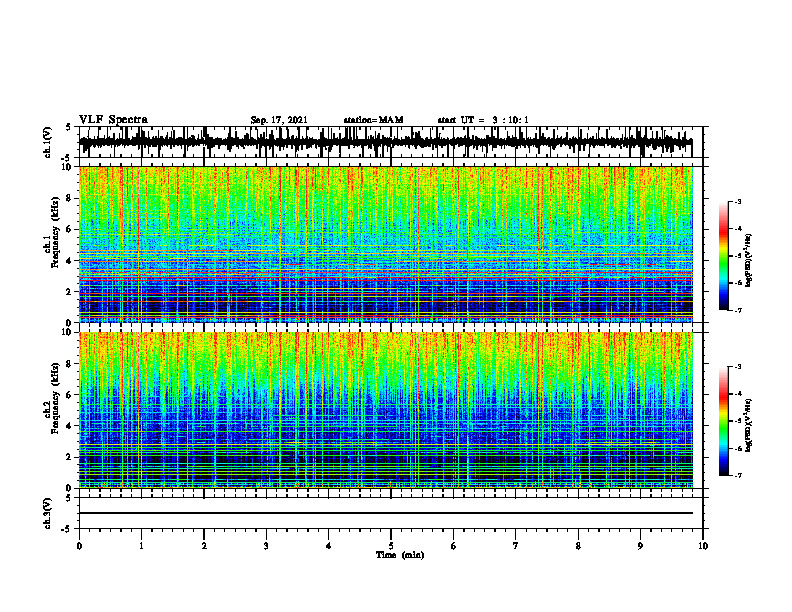
Task: Click the "6" kHz tick on ch.2 frequency axis
Action: click(x=70, y=394)
